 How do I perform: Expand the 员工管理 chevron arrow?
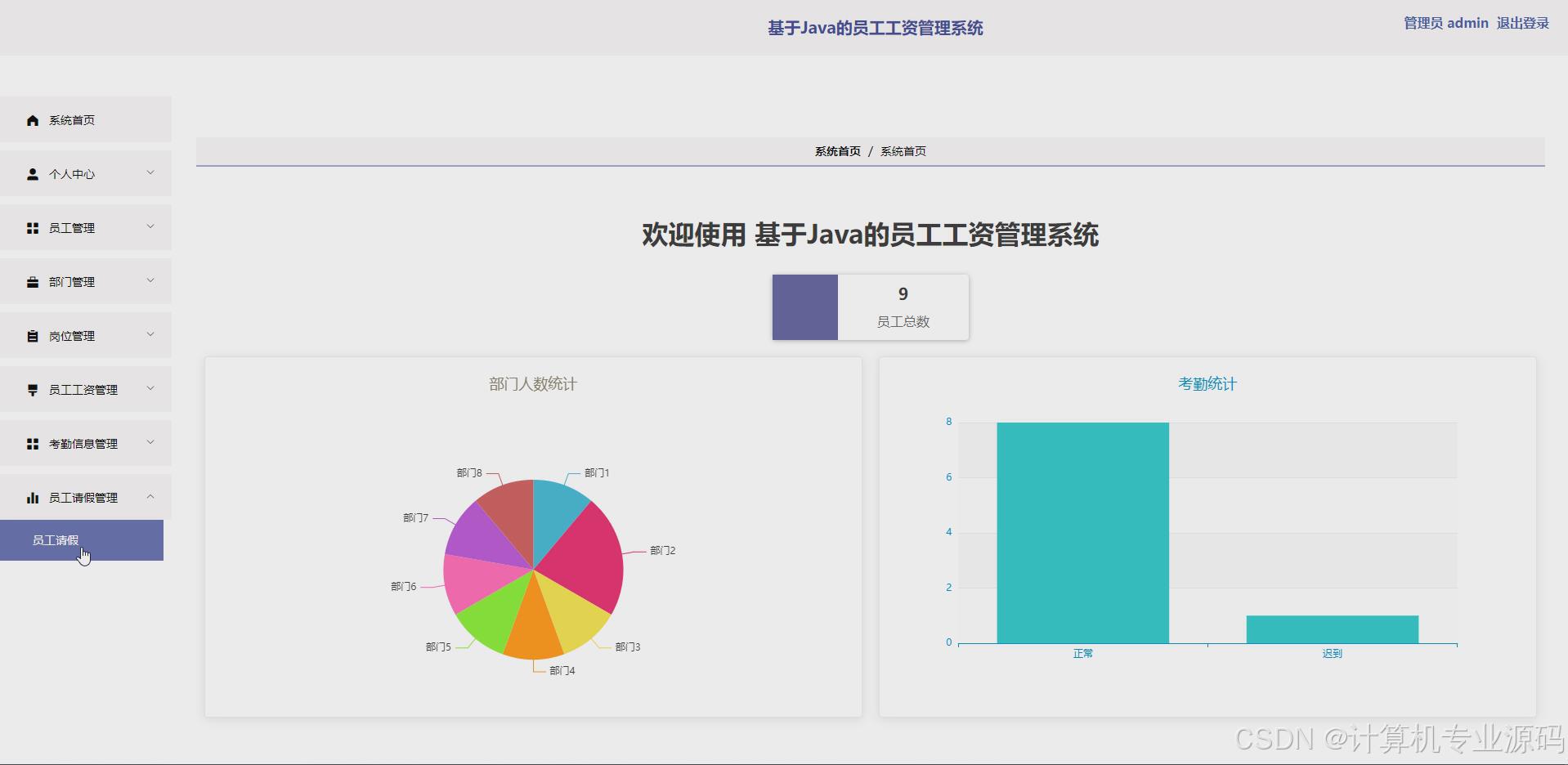click(x=150, y=226)
